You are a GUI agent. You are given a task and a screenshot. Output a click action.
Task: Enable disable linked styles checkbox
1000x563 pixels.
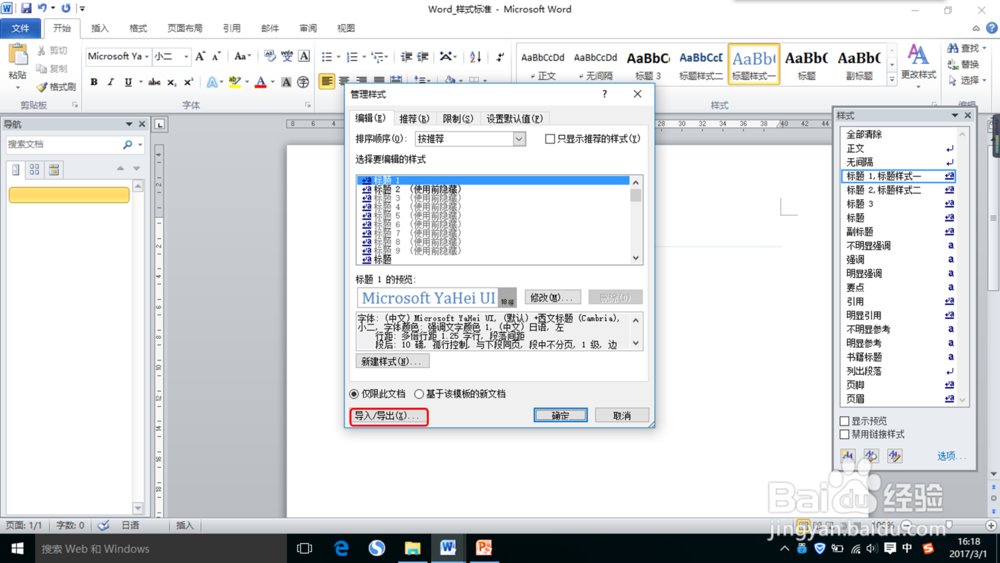tap(844, 434)
